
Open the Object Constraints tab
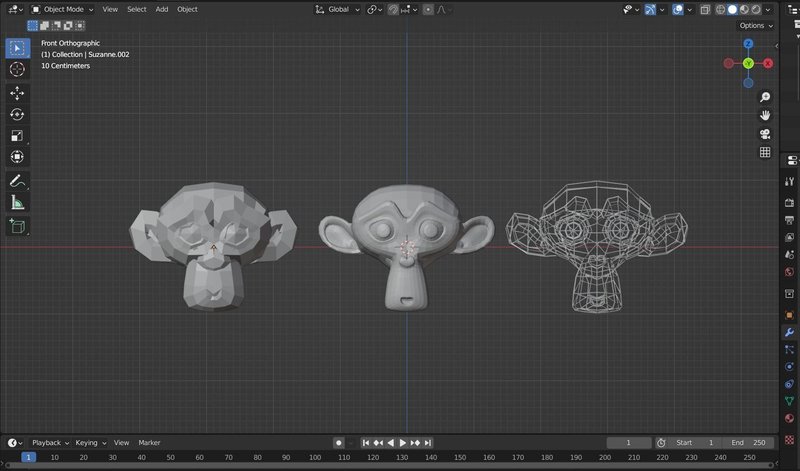point(789,384)
